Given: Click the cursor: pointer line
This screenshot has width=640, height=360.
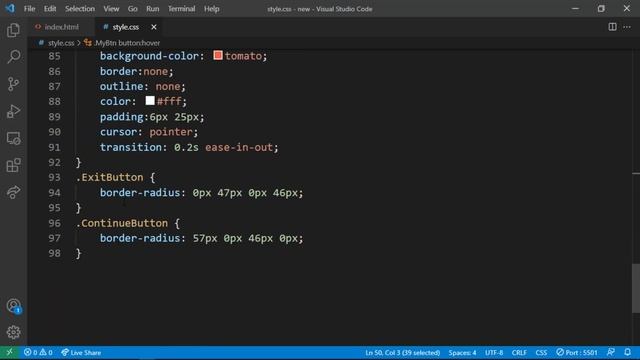Looking at the screenshot, I should point(149,132).
